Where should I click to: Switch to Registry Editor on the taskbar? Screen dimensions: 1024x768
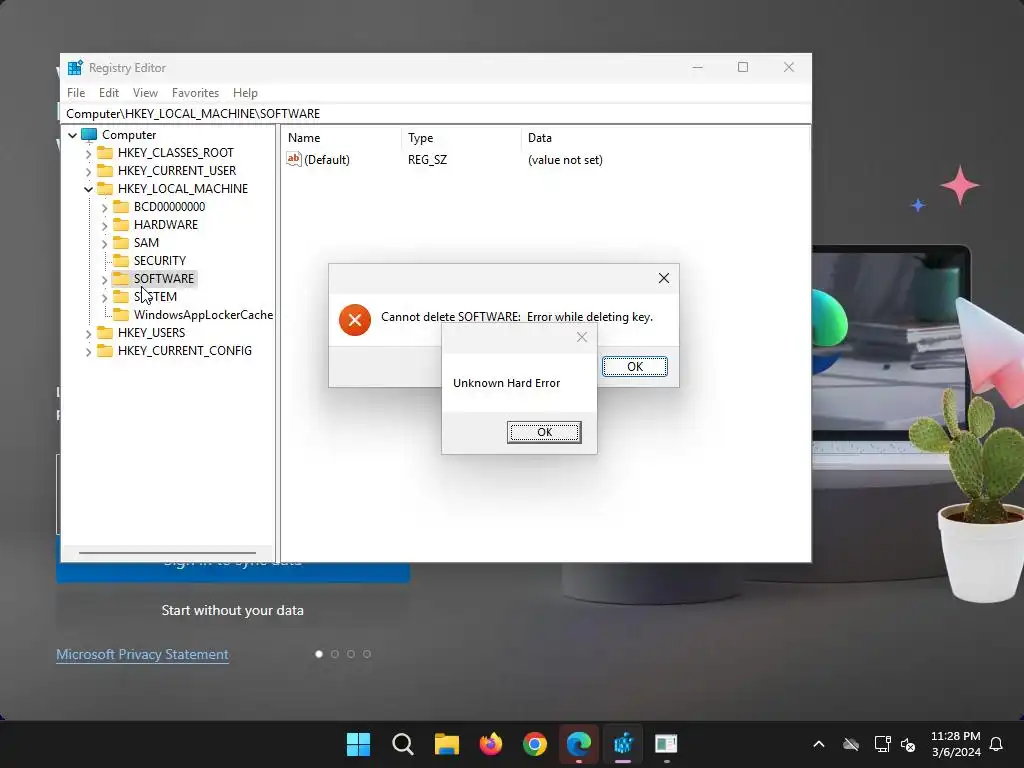pyautogui.click(x=623, y=744)
